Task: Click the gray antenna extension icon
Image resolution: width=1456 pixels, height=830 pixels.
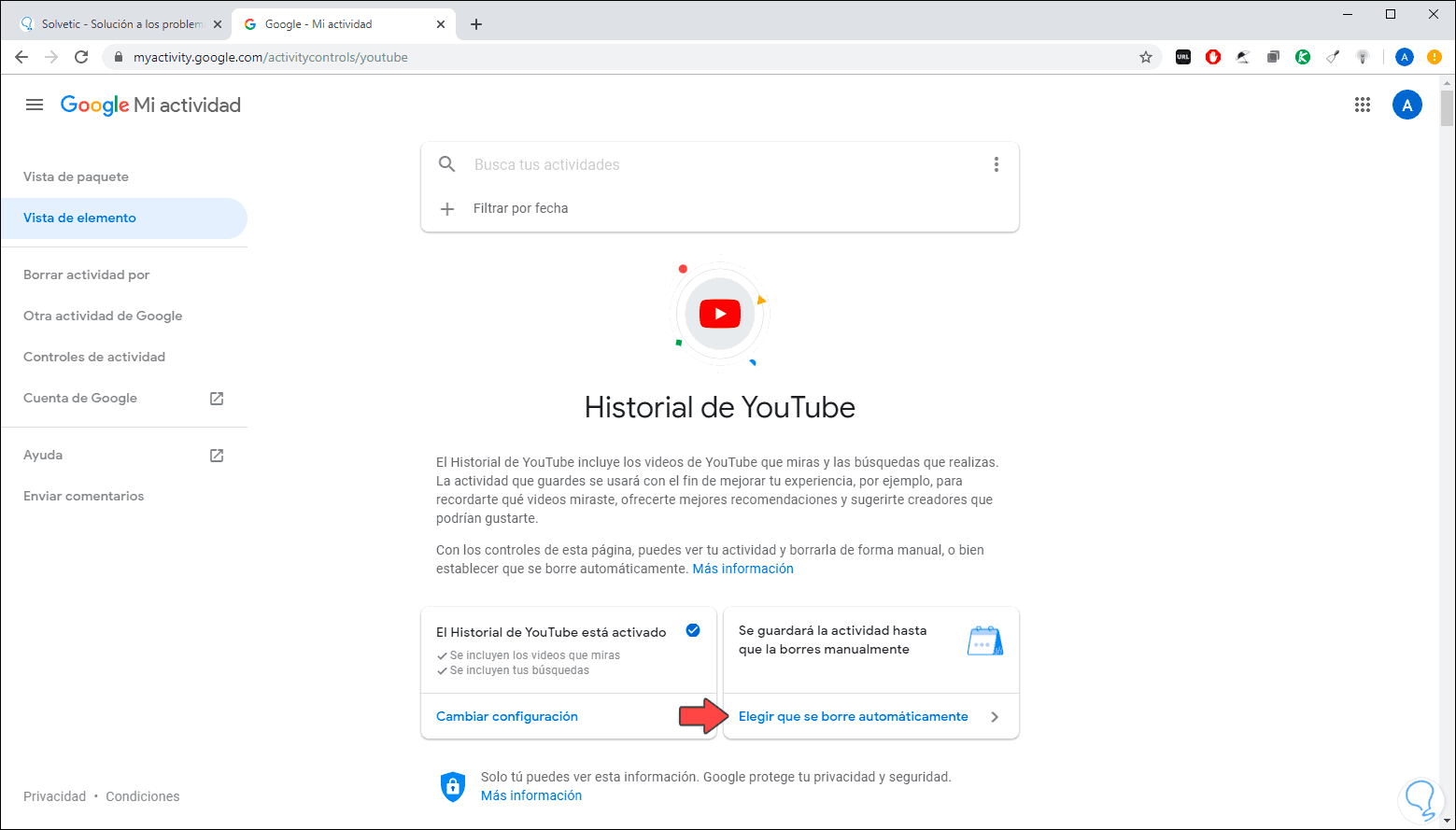Action: (1363, 57)
